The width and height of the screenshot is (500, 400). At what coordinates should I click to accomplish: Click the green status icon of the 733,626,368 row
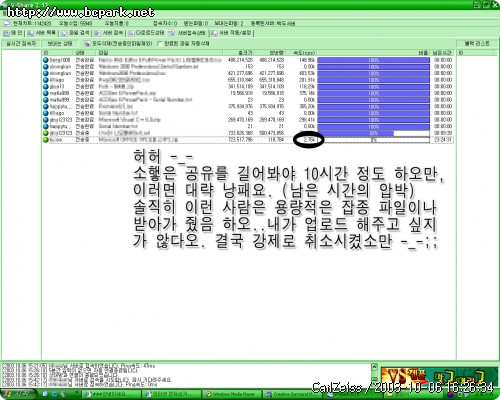pos(46,133)
